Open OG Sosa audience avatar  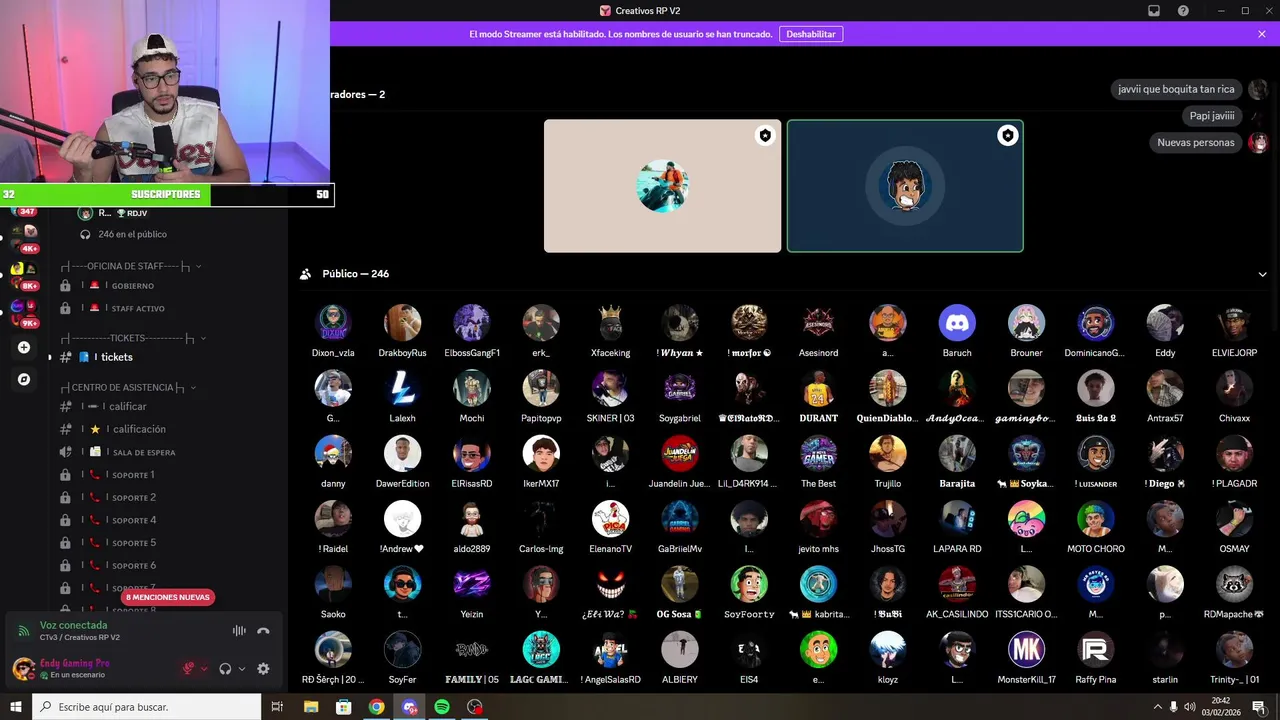[x=679, y=584]
